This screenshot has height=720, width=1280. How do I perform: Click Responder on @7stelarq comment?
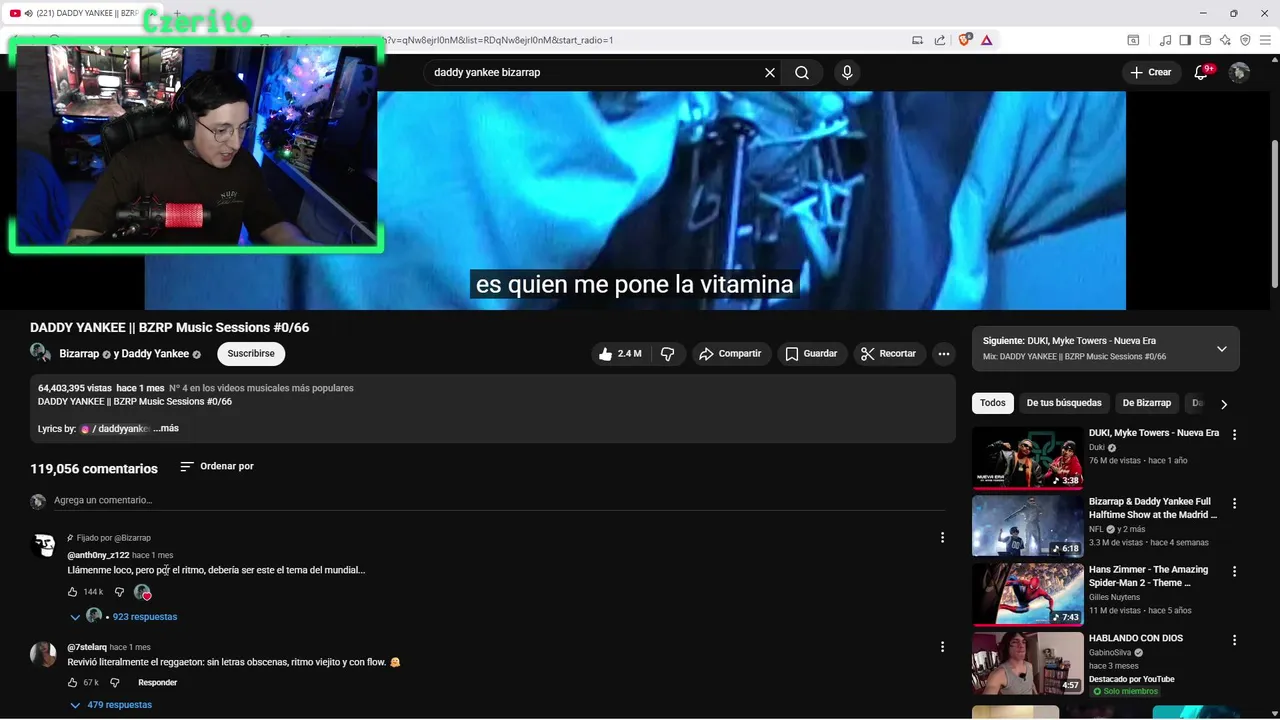[157, 683]
